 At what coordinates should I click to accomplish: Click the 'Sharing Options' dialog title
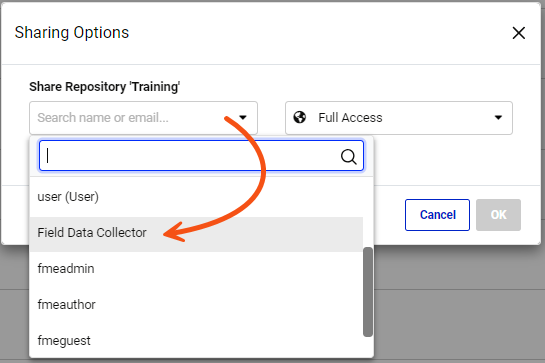click(72, 33)
